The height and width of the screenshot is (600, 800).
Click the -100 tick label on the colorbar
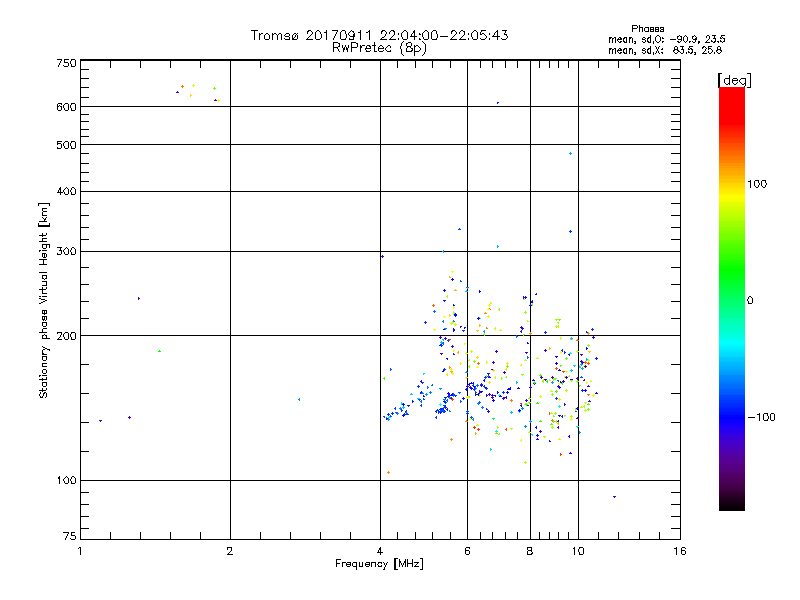tap(760, 417)
